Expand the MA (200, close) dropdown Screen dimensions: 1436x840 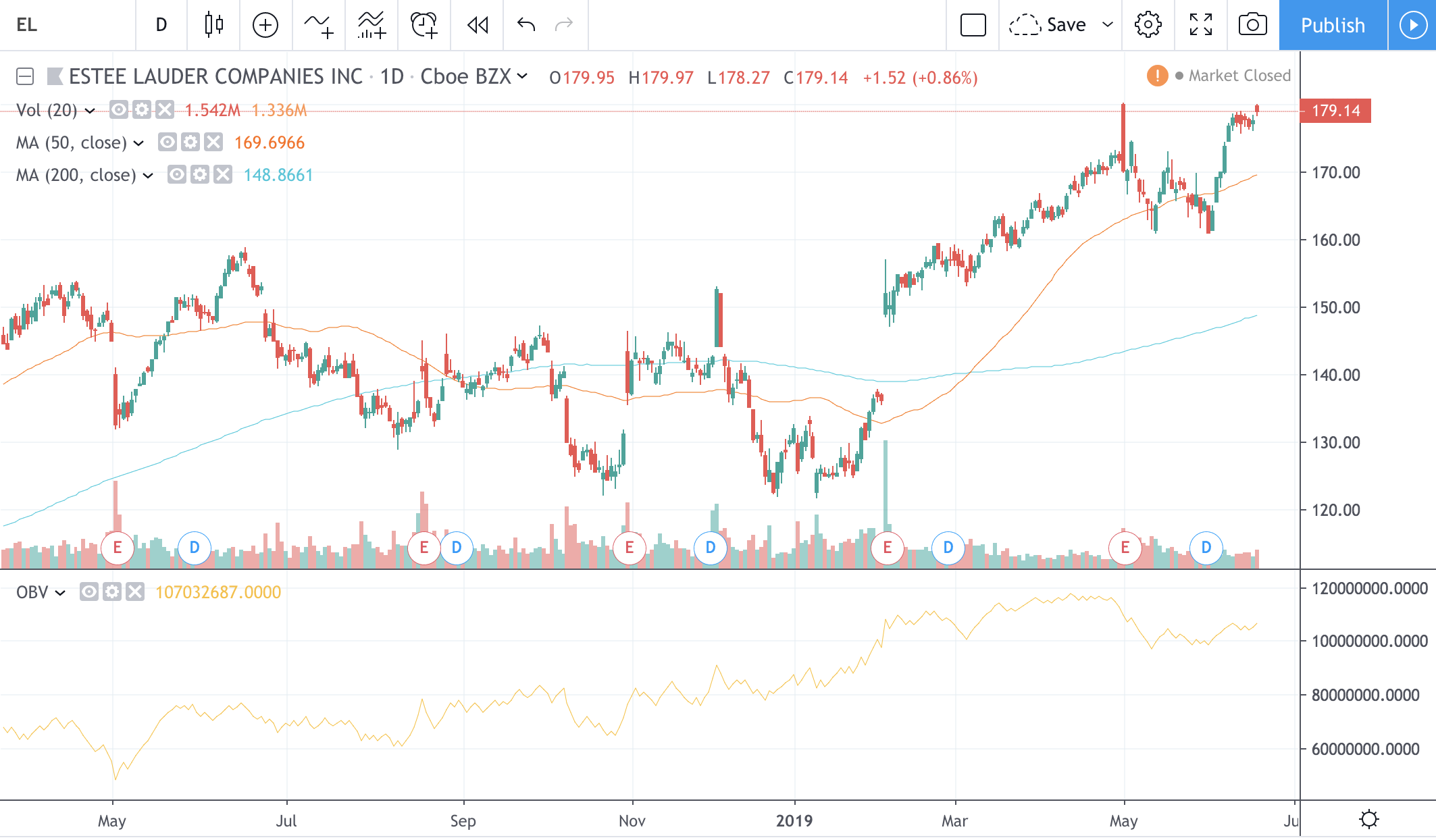149,176
